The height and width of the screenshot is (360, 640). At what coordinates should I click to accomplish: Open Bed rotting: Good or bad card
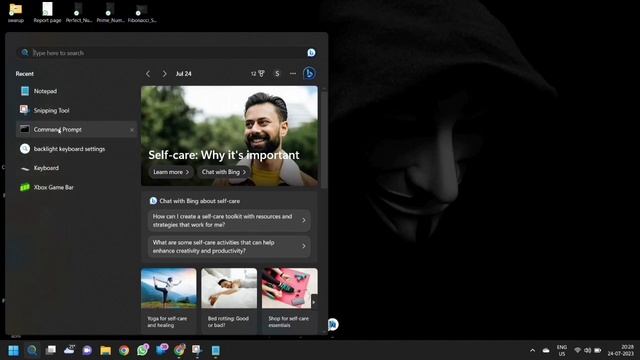(229, 300)
